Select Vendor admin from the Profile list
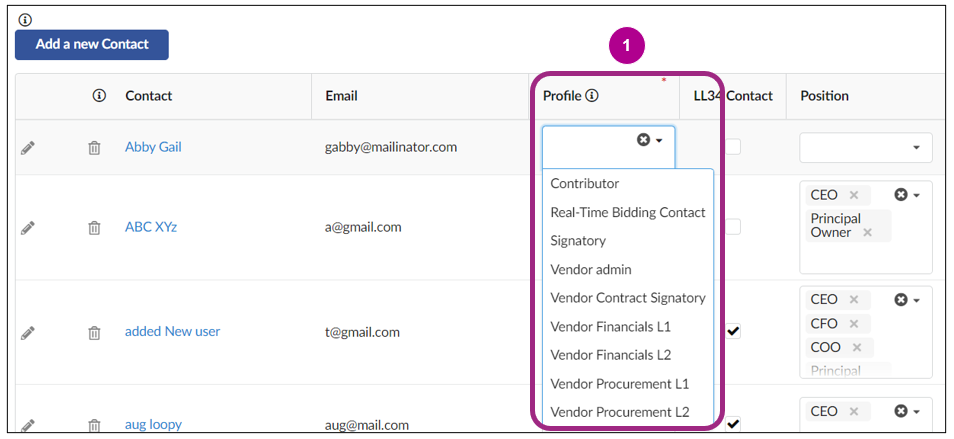 pos(591,269)
